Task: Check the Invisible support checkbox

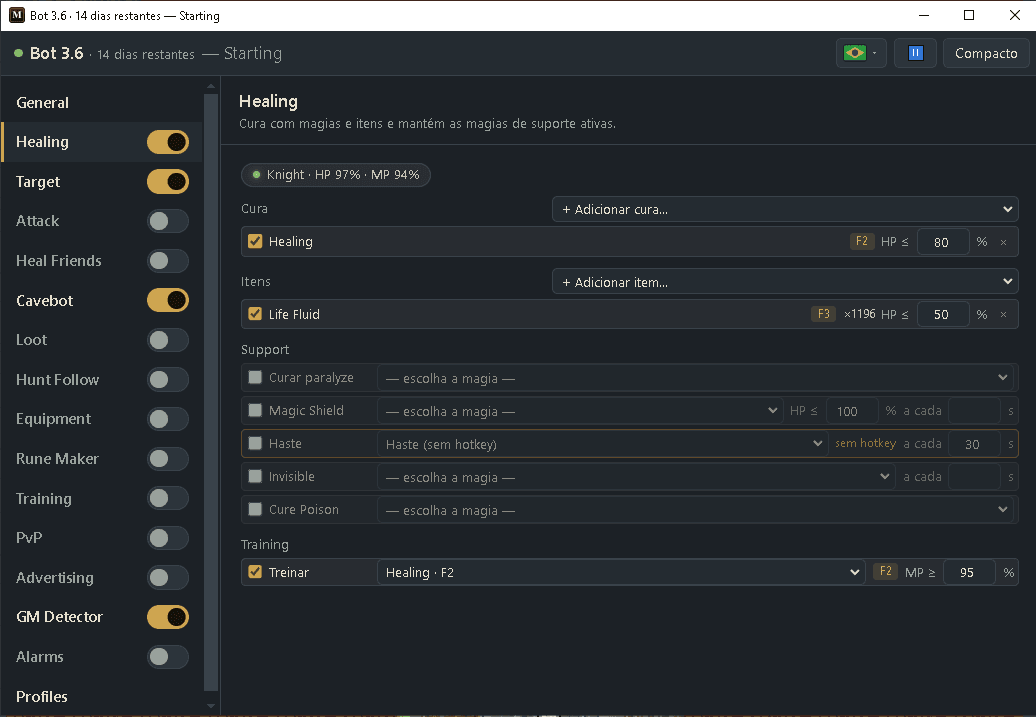Action: click(255, 476)
